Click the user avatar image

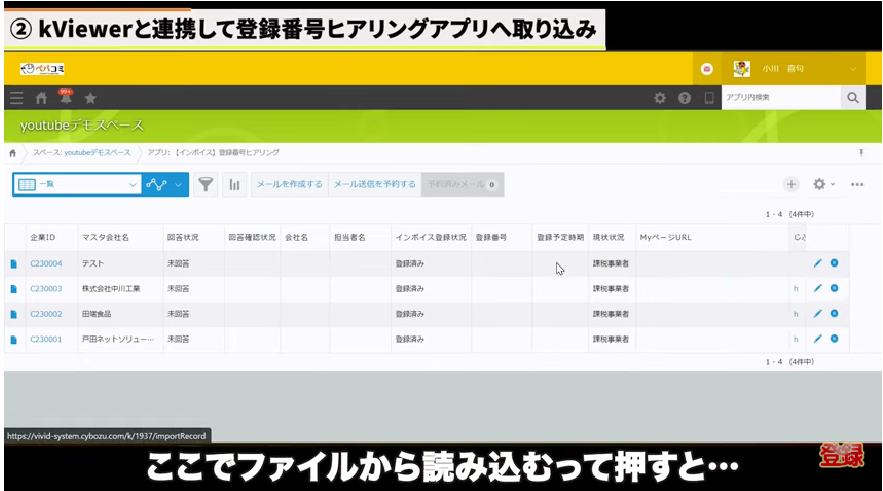[742, 69]
